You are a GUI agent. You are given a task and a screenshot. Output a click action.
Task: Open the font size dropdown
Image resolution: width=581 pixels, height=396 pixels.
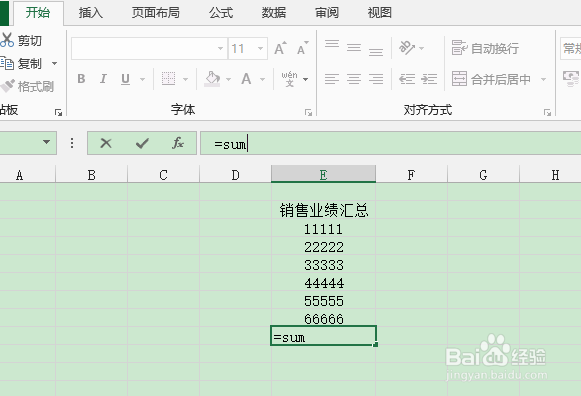tap(260, 48)
